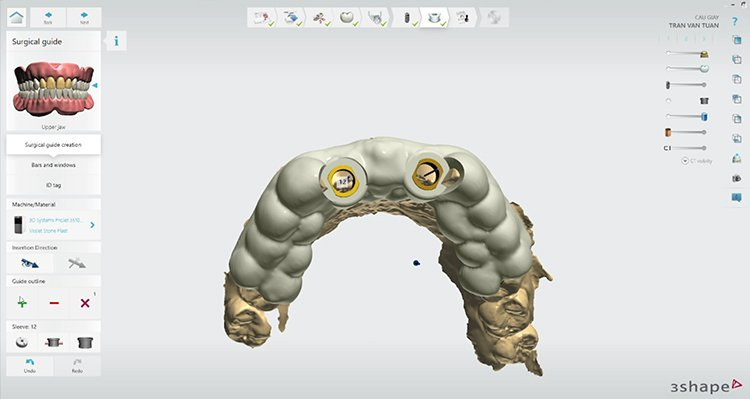Choose the first view cube icon below Help
The width and height of the screenshot is (750, 399).
737,41
